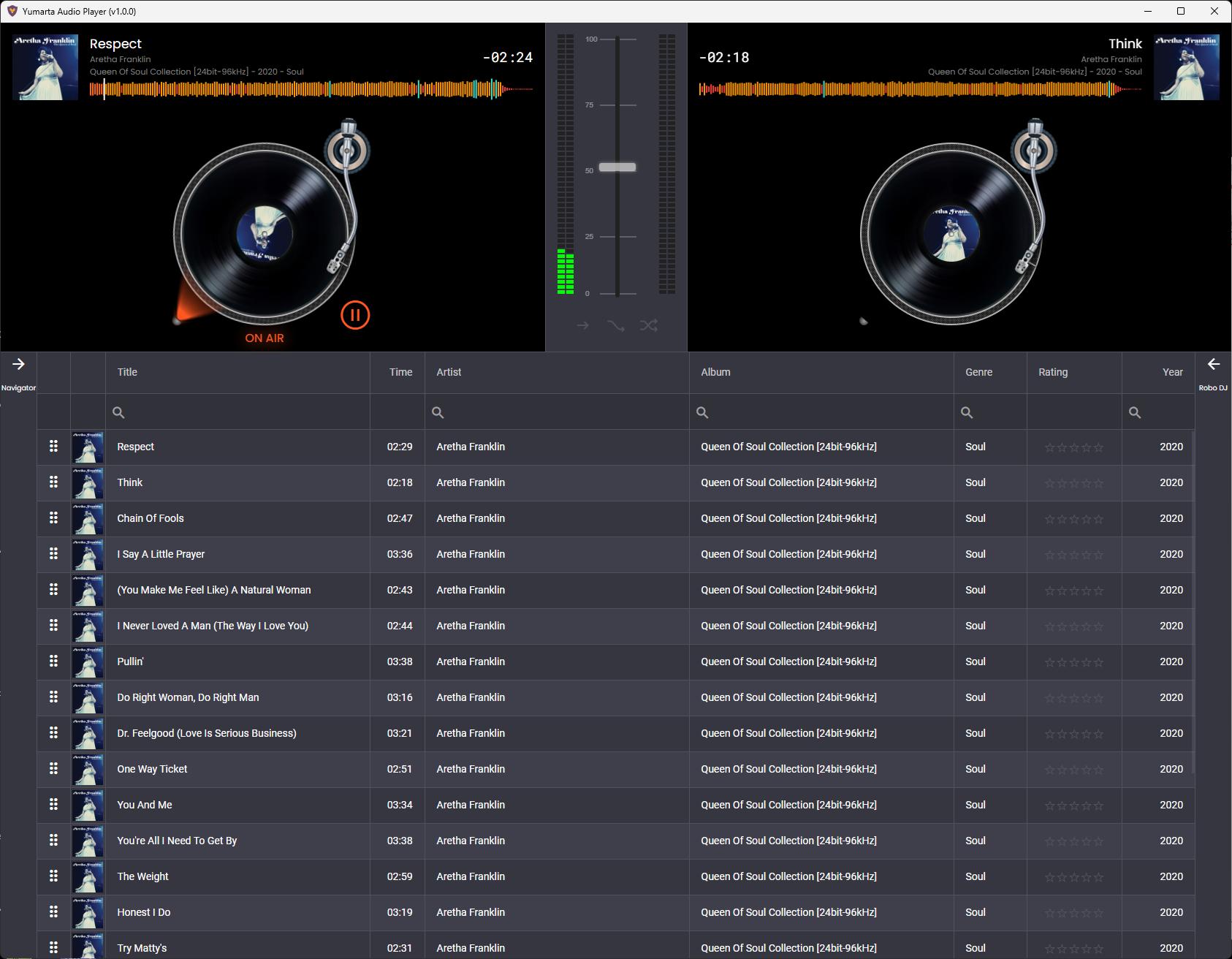The height and width of the screenshot is (959, 1232).
Task: Click the Year filter search icon
Action: pos(1135,413)
